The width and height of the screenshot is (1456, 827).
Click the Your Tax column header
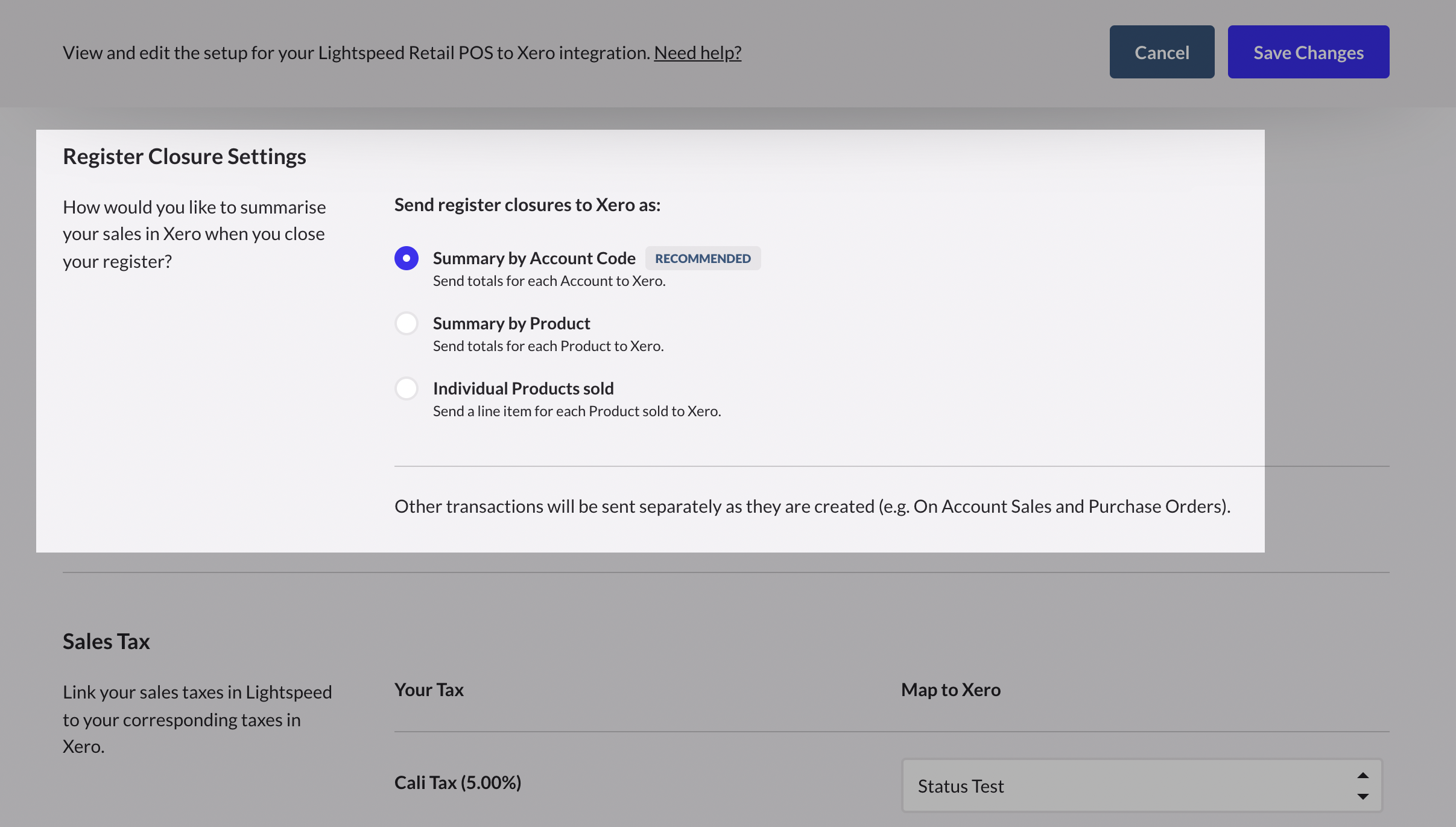click(429, 689)
